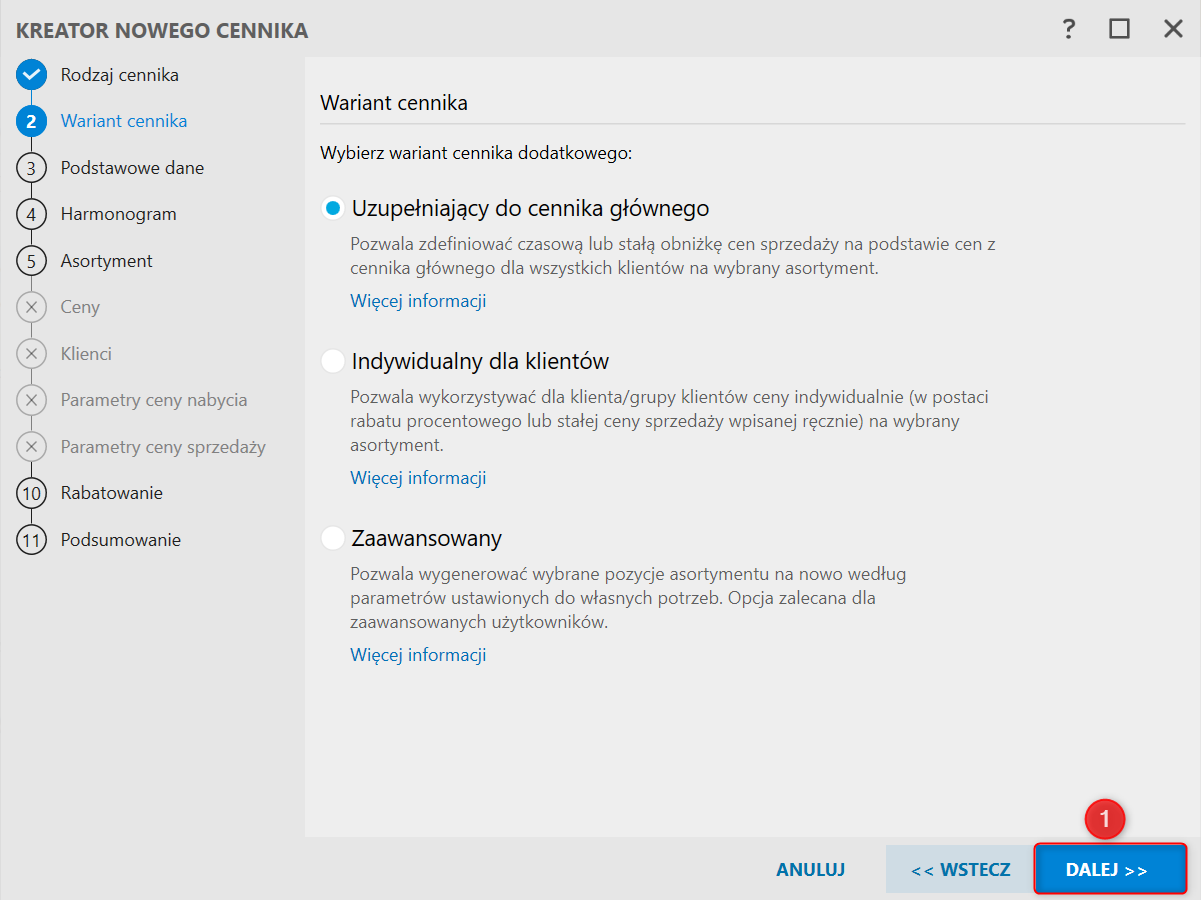Image resolution: width=1201 pixels, height=900 pixels.
Task: Click step 10 circle icon for Rabatowanie
Action: pyautogui.click(x=32, y=493)
